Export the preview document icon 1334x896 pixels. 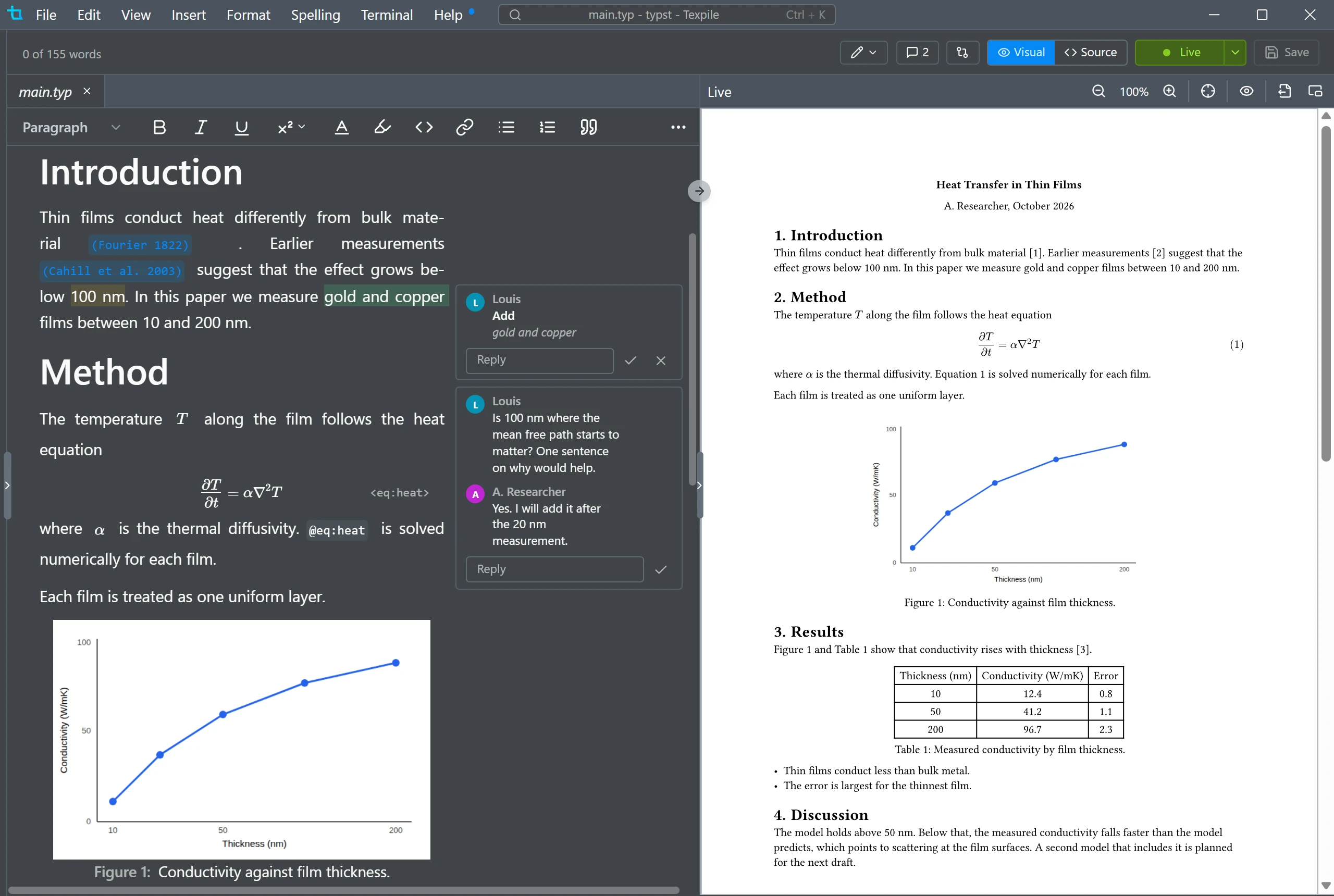pos(1284,92)
